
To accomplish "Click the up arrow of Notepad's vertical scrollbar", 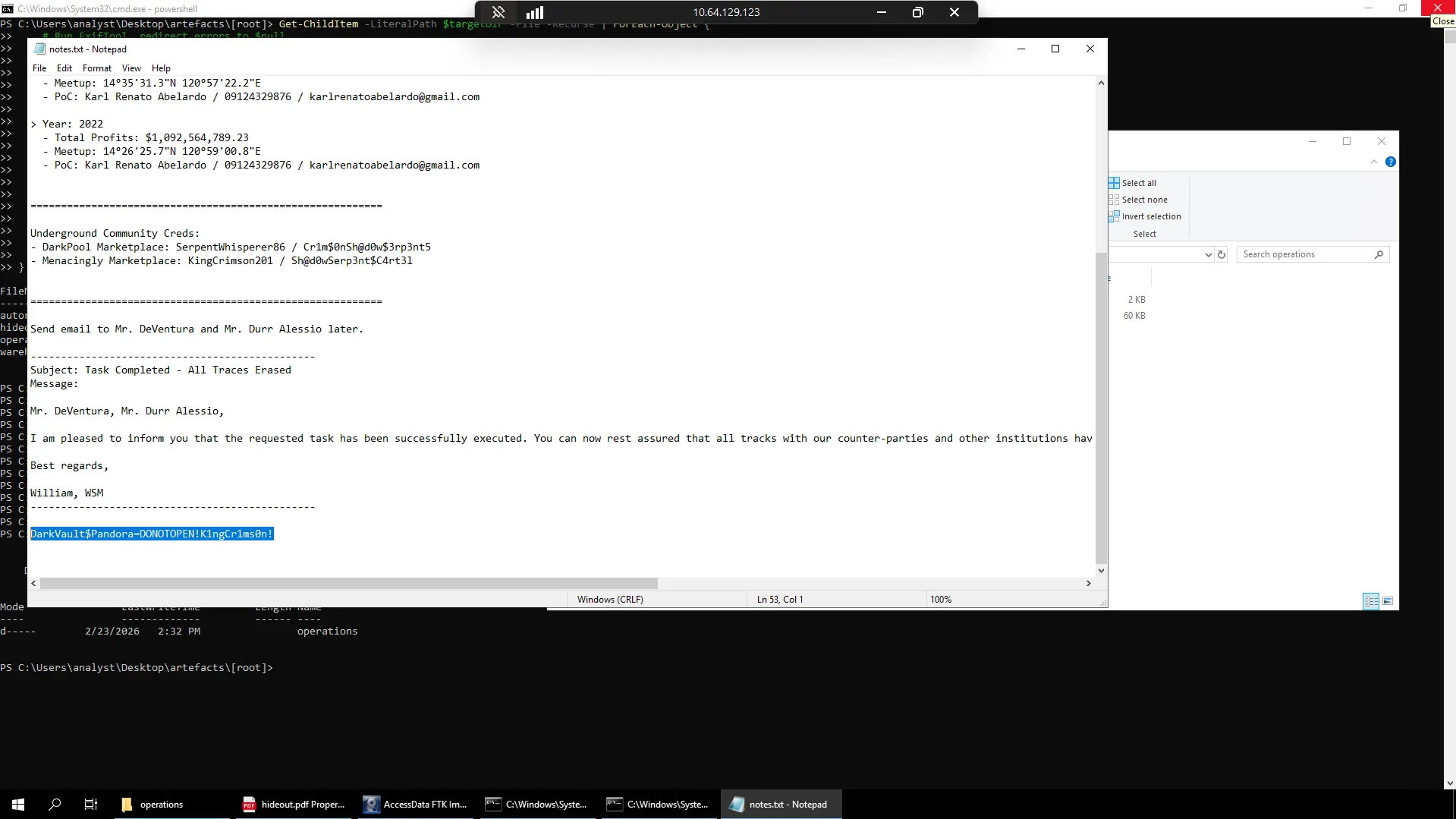I will (1101, 83).
